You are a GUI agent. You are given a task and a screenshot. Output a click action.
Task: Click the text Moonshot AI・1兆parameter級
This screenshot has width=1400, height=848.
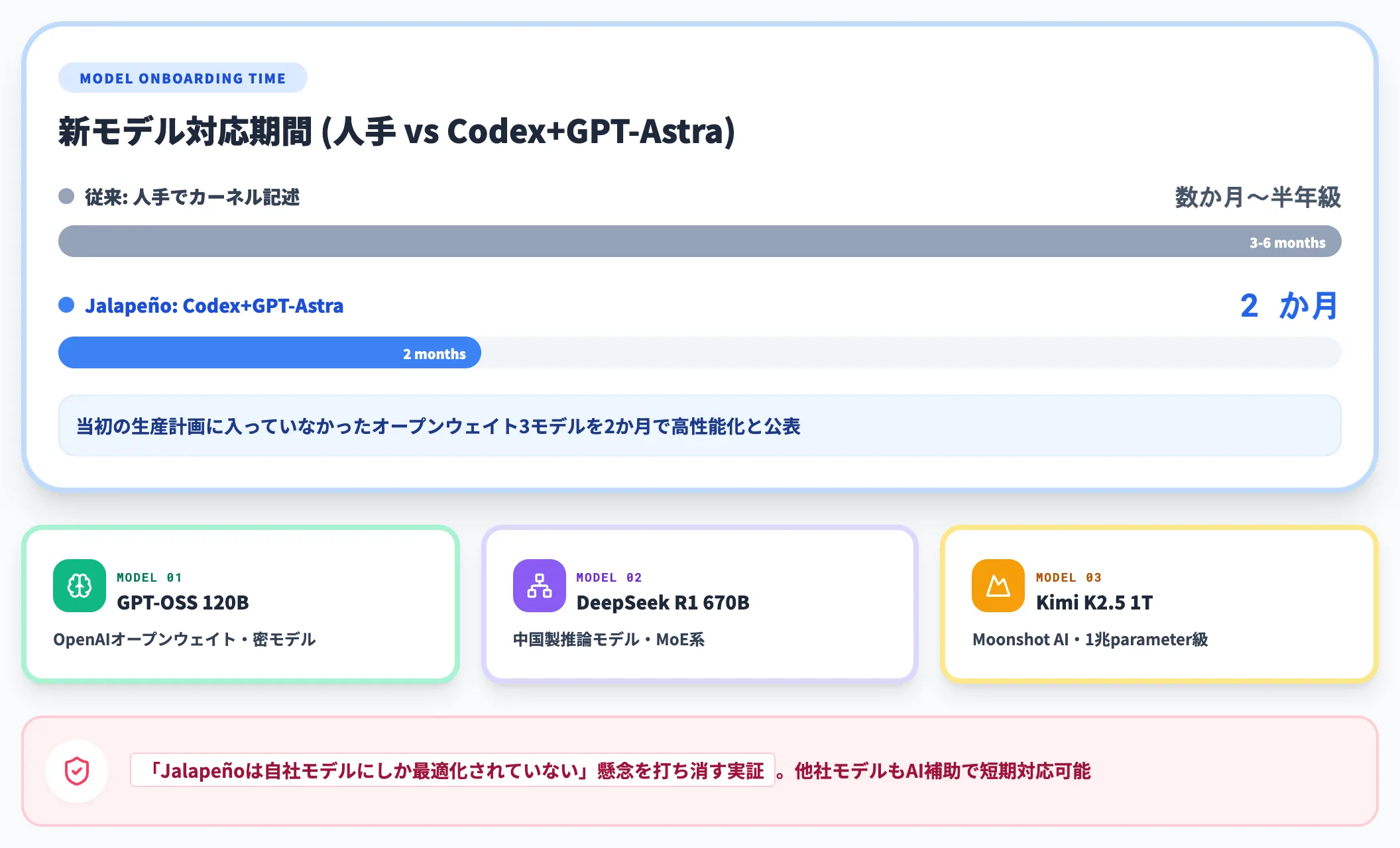[x=1090, y=639]
